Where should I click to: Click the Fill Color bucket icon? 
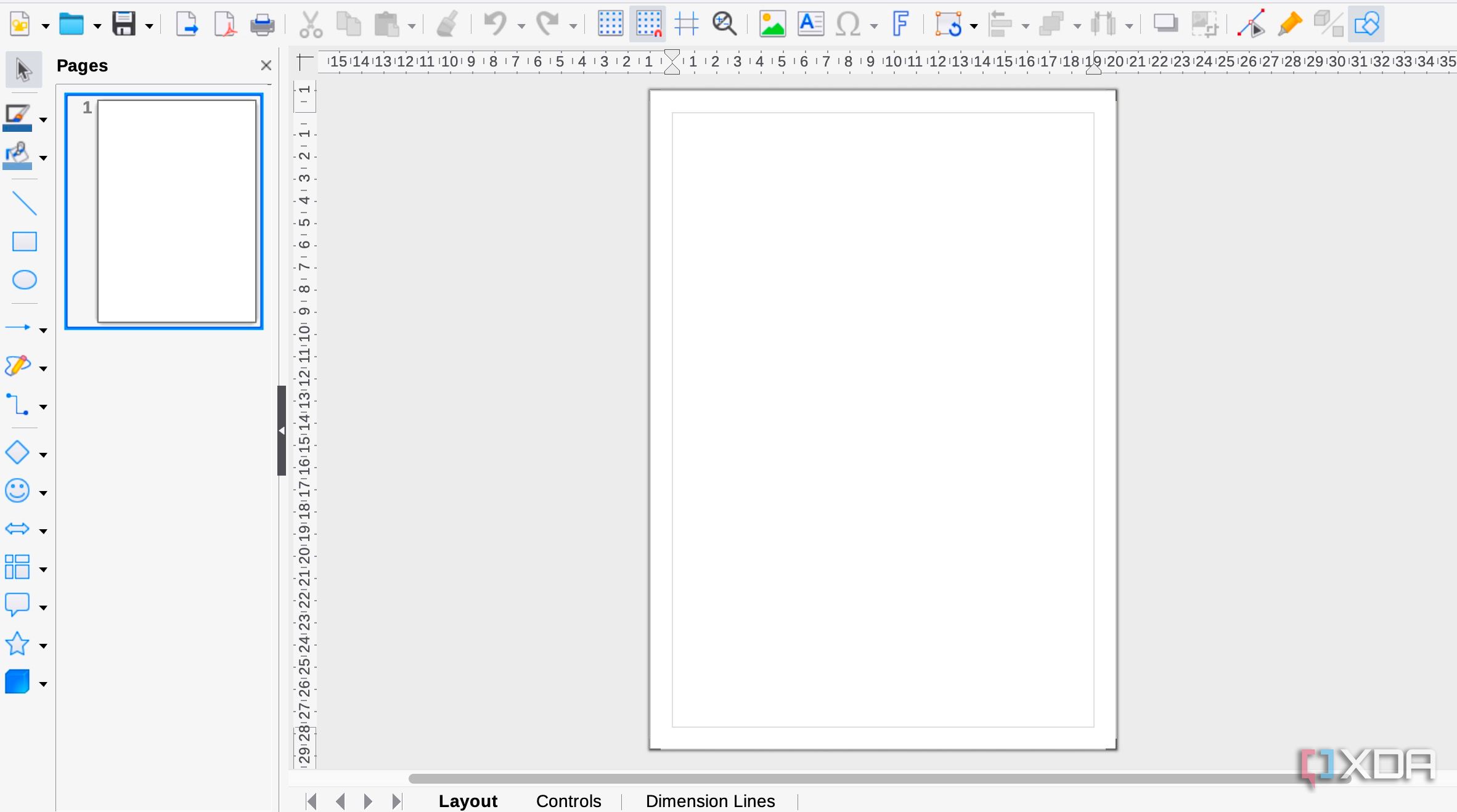17,156
